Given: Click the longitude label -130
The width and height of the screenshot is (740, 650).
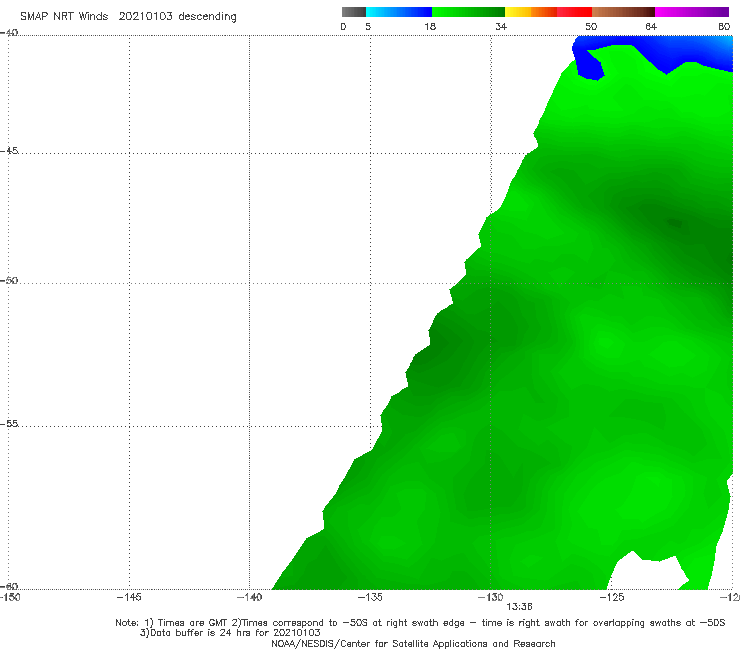Looking at the screenshot, I should pos(491,597).
